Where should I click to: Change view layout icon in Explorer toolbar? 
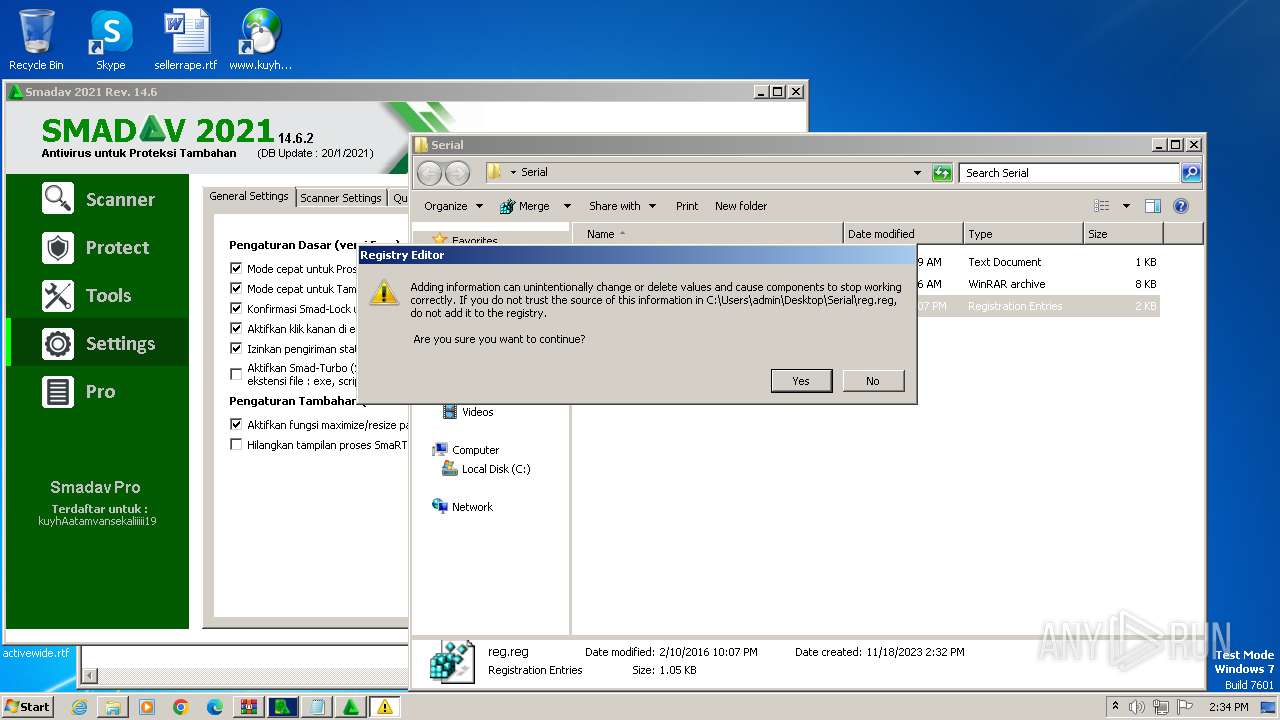coord(1102,206)
